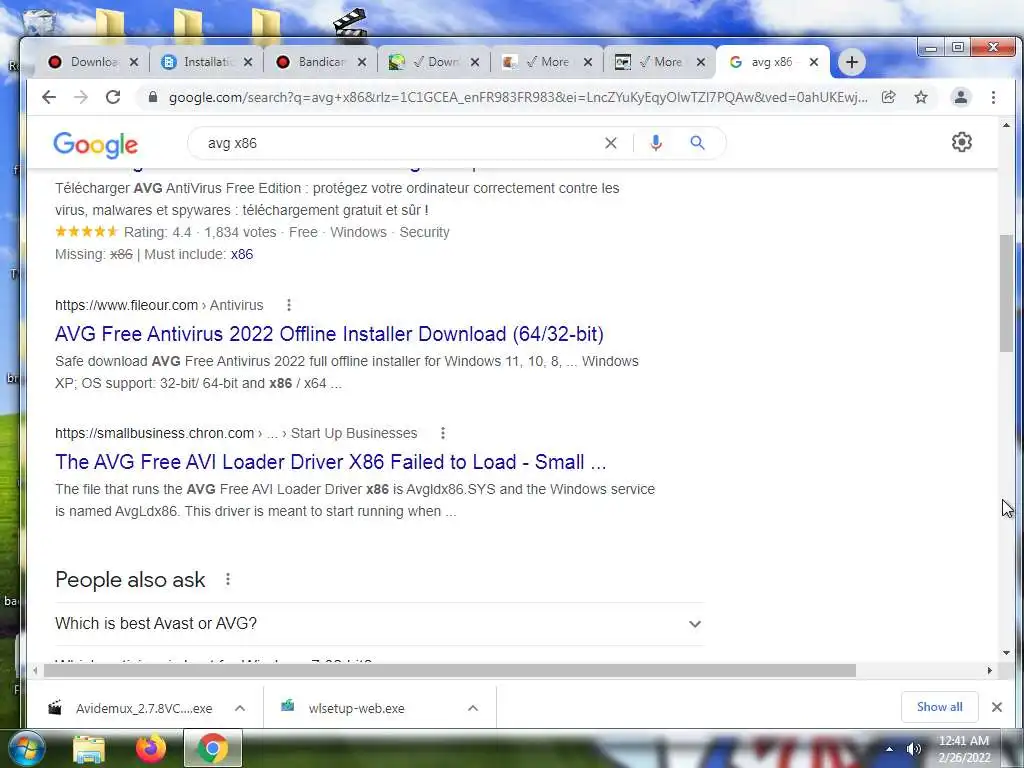Image resolution: width=1024 pixels, height=768 pixels.
Task: Open the volume speaker tray icon
Action: coord(914,749)
